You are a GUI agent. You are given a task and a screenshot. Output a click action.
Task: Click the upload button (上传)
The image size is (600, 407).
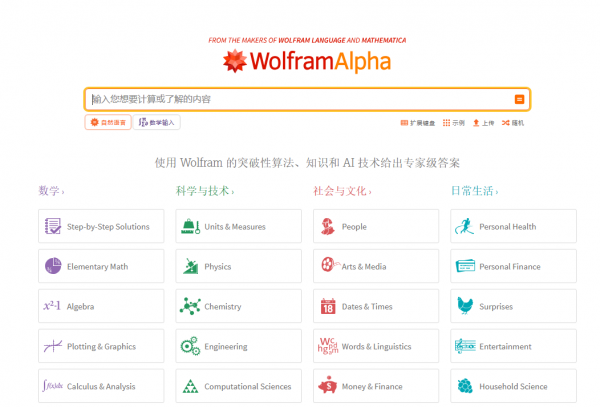[483, 123]
